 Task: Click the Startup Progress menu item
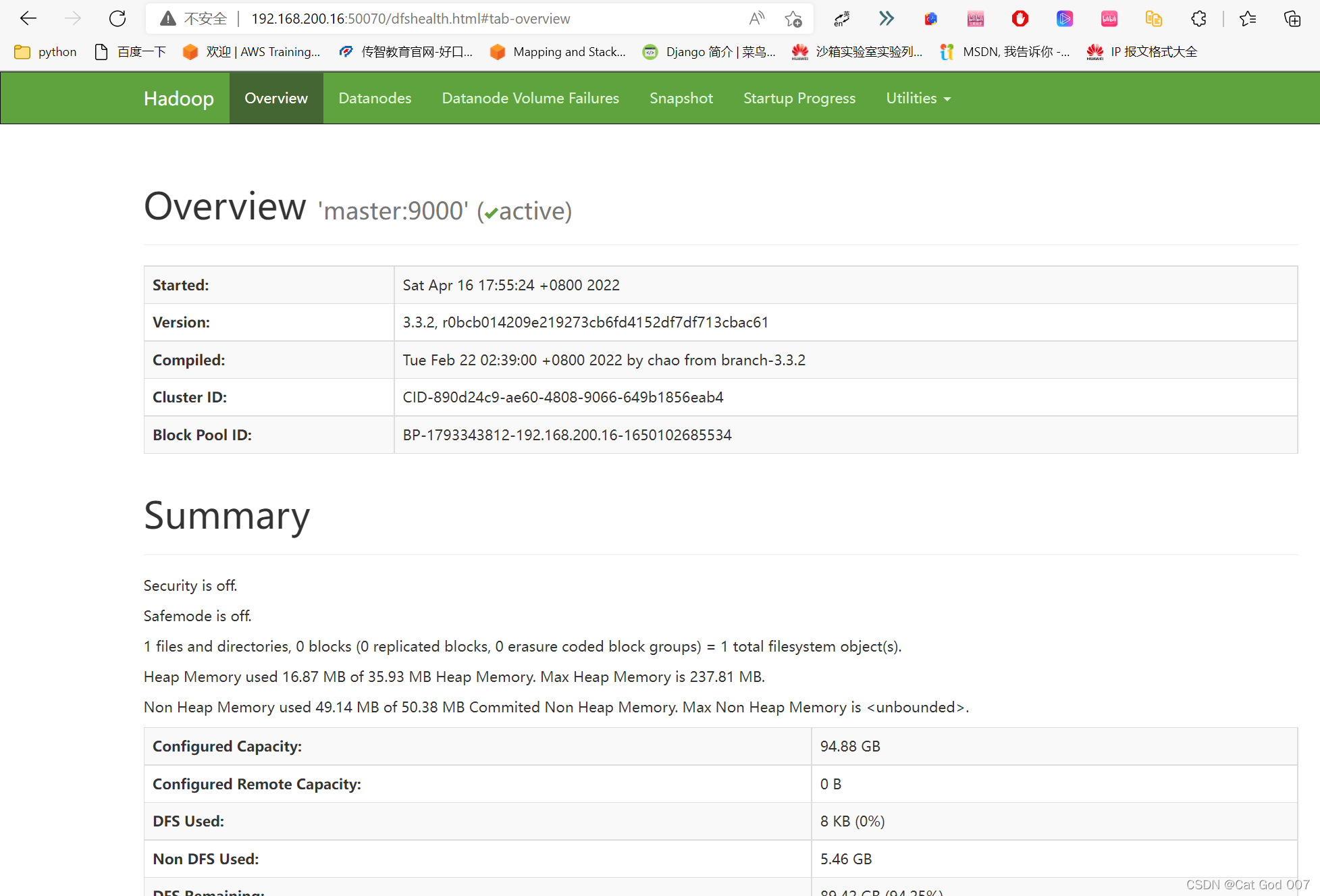(799, 97)
